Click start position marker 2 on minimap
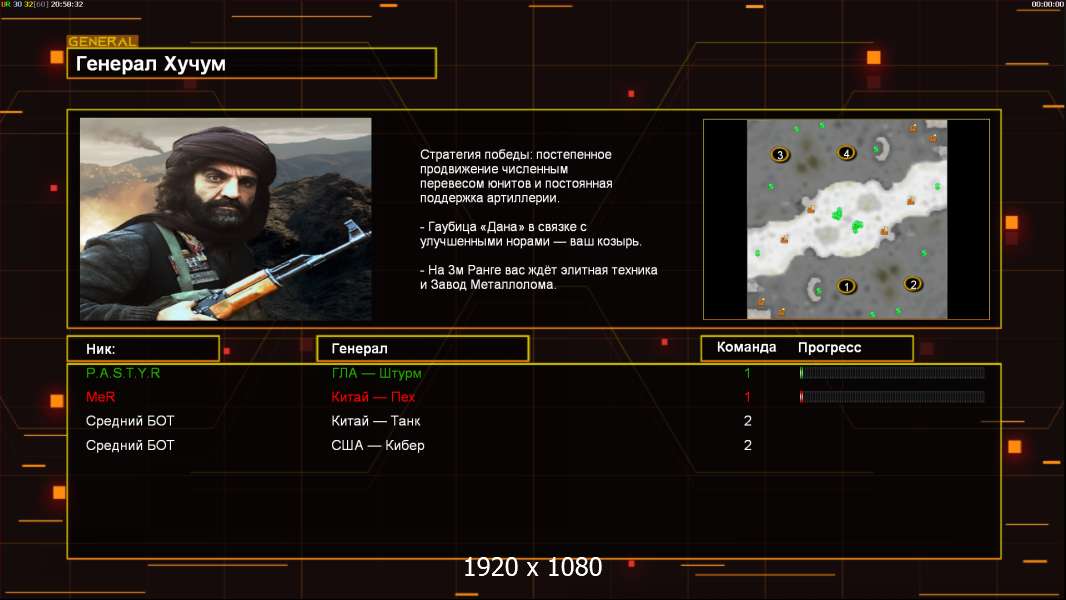The height and width of the screenshot is (600, 1066). point(913,284)
